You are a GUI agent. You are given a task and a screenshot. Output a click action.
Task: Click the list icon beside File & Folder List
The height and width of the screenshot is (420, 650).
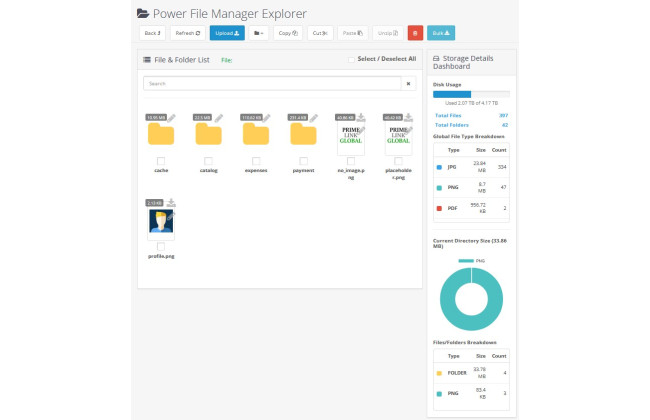click(x=147, y=60)
